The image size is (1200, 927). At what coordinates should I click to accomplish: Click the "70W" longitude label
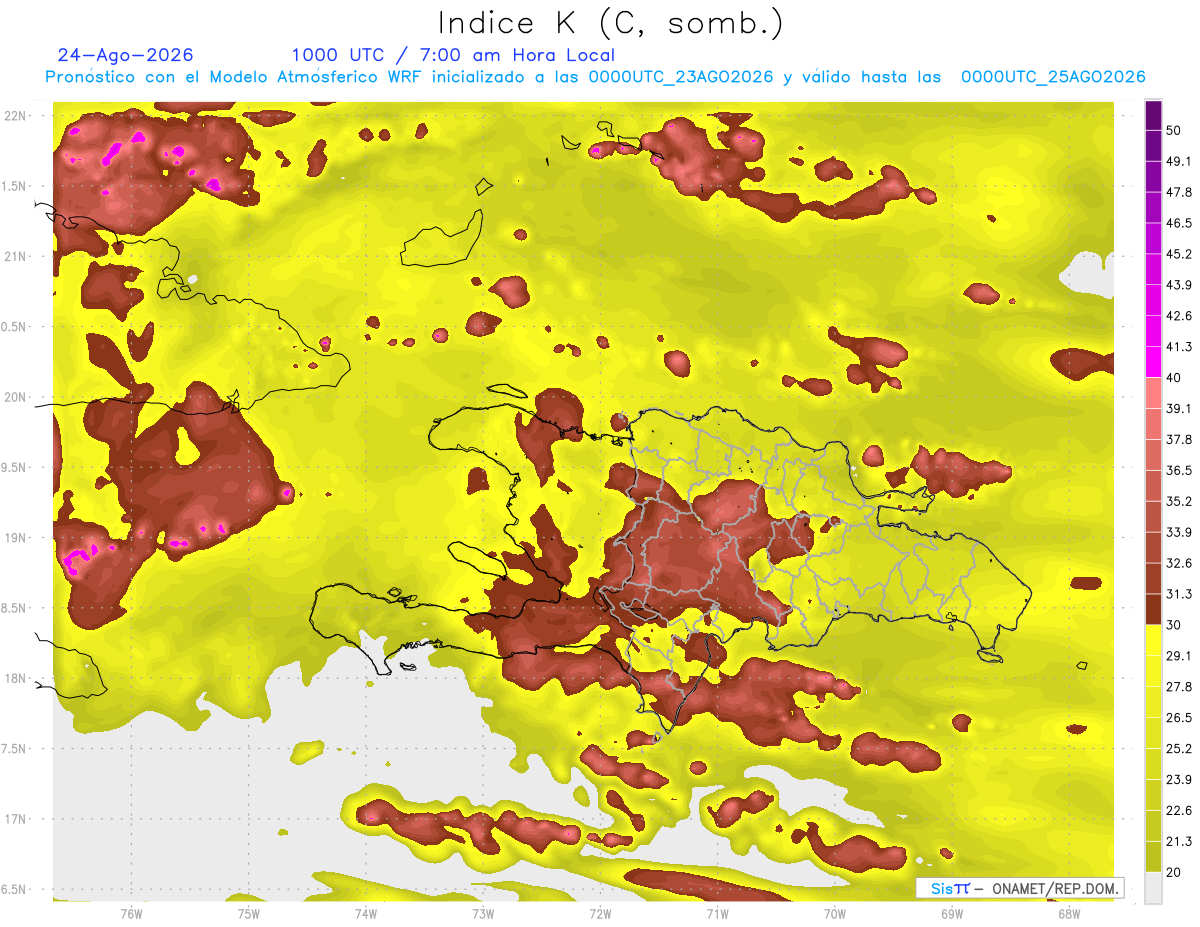pos(834,914)
